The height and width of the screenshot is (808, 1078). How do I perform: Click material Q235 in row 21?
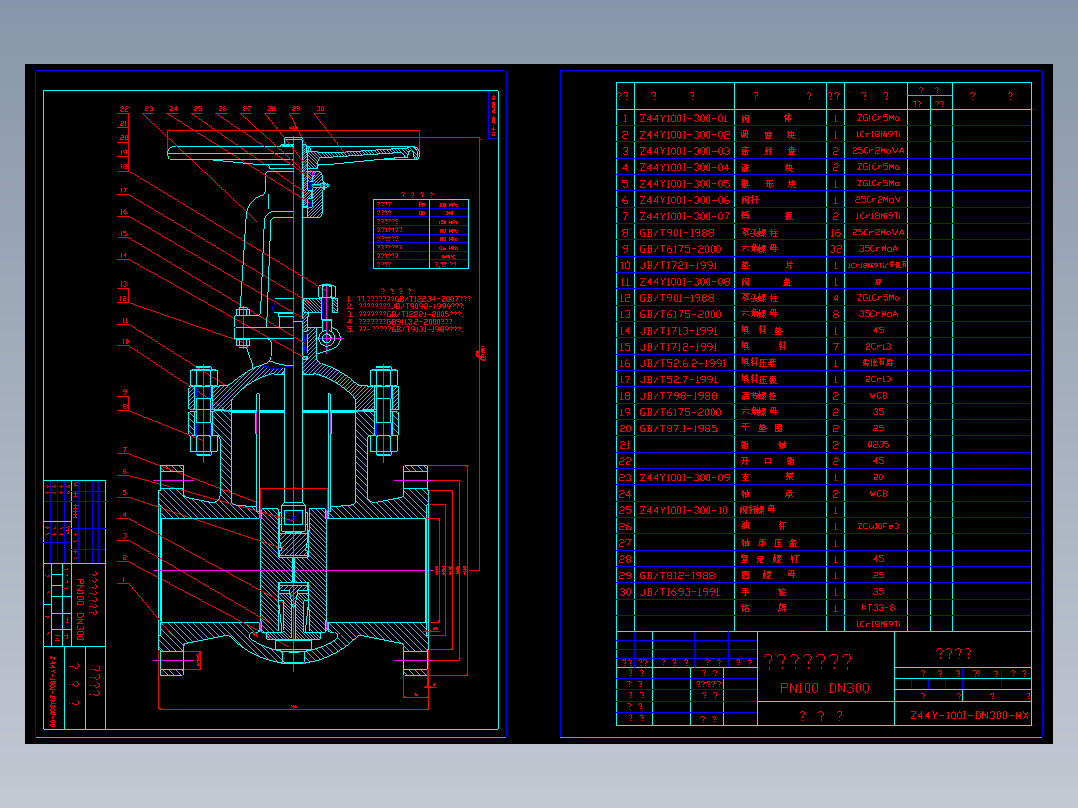878,445
